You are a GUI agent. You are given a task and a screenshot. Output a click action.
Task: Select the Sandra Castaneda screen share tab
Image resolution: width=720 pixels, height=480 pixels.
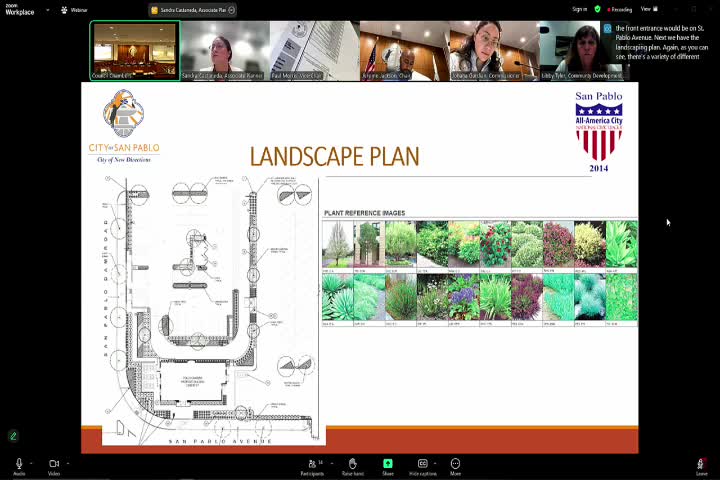tap(192, 10)
